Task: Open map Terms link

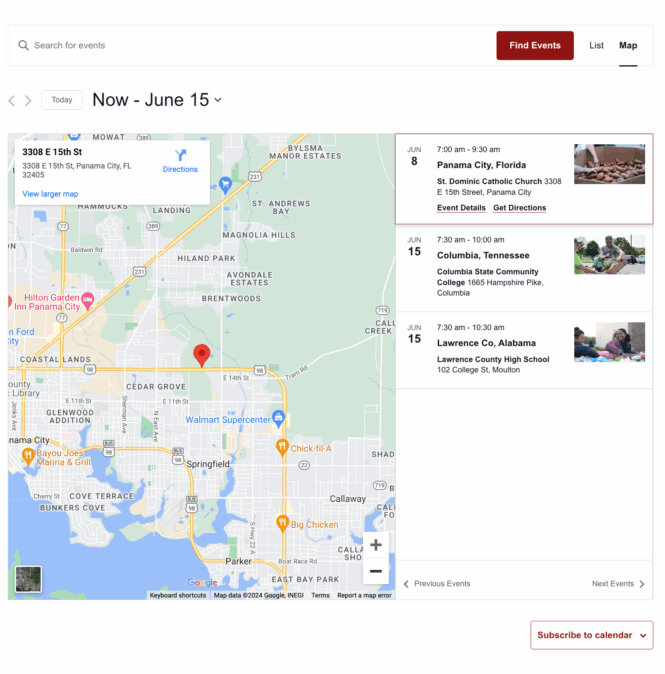Action: tap(320, 595)
